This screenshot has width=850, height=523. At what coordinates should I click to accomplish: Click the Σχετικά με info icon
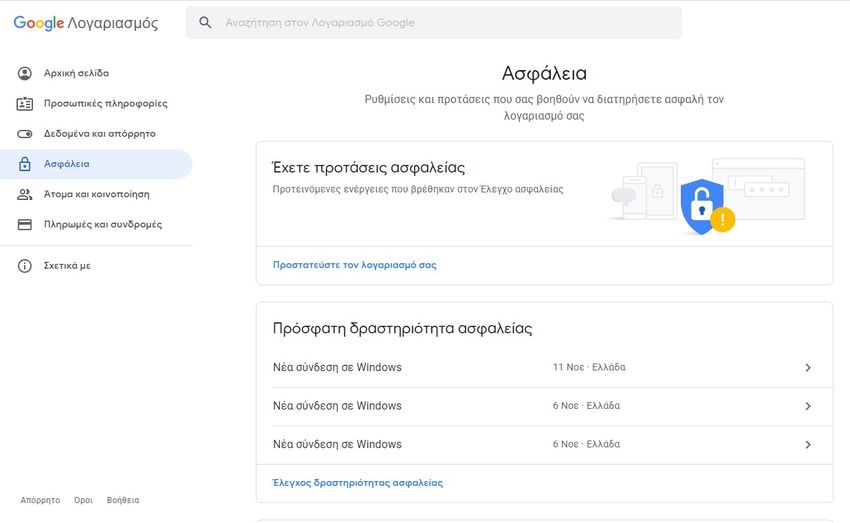click(x=25, y=266)
